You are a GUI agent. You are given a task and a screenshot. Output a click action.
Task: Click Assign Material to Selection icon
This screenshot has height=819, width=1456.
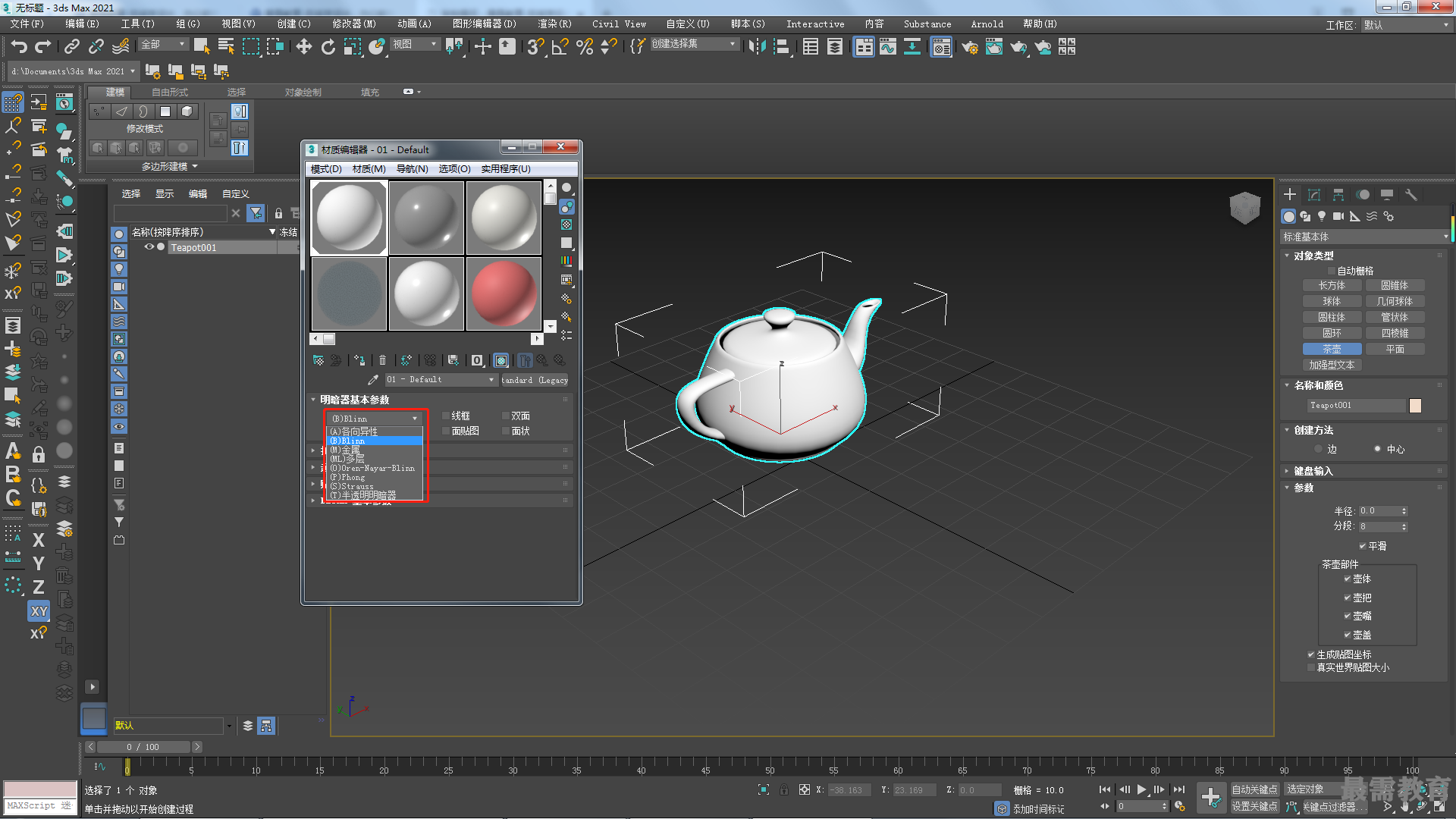(359, 360)
